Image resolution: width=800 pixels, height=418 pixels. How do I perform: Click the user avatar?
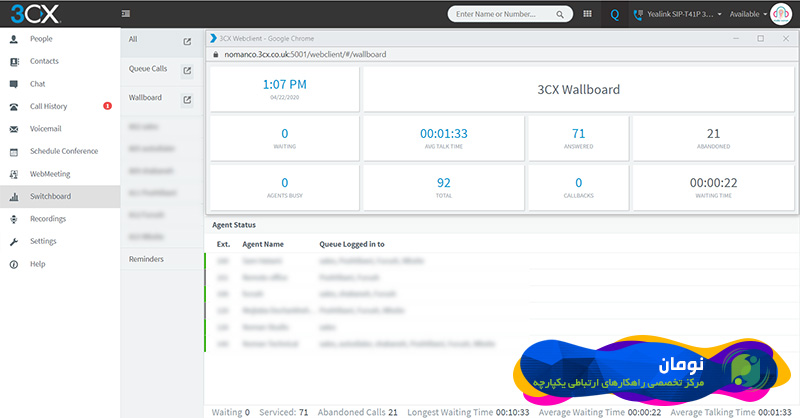point(781,14)
